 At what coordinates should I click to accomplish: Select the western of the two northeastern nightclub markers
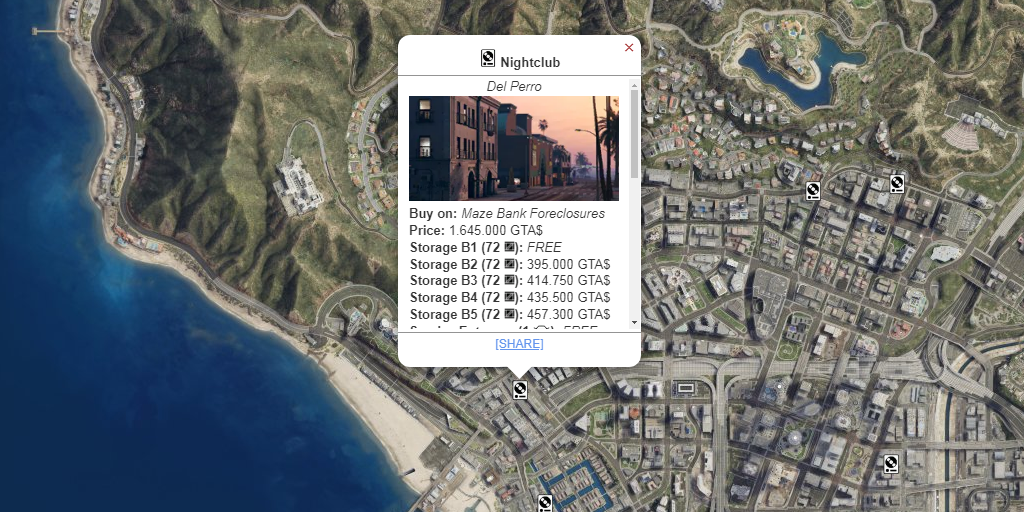coord(813,191)
